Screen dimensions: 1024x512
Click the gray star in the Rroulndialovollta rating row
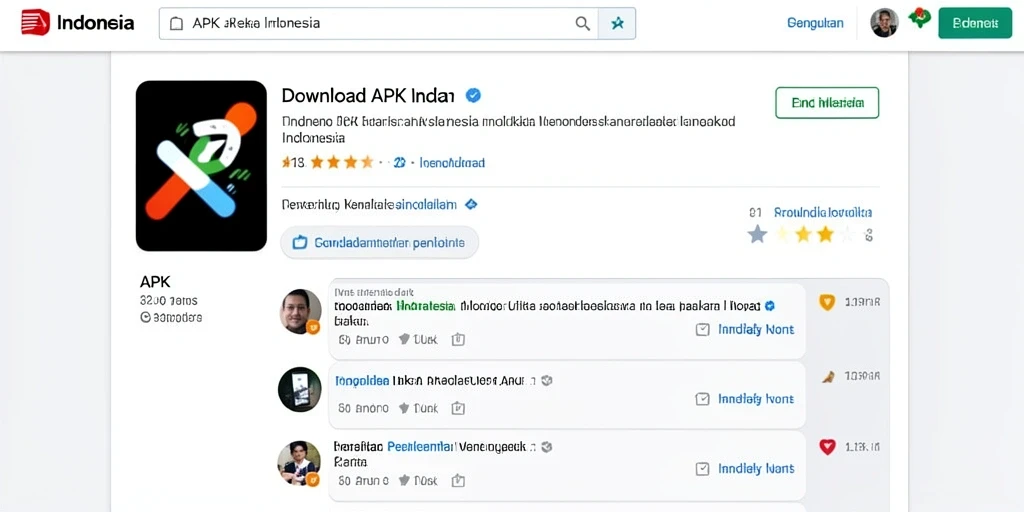point(757,234)
